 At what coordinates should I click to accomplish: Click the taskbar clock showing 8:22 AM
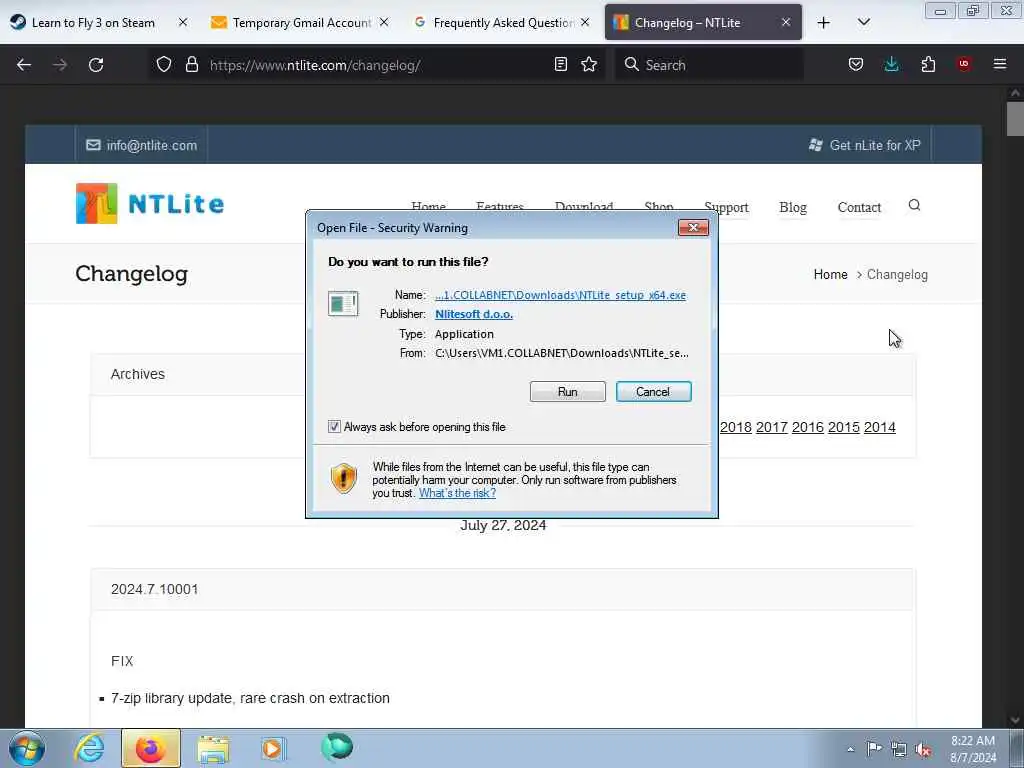point(972,749)
